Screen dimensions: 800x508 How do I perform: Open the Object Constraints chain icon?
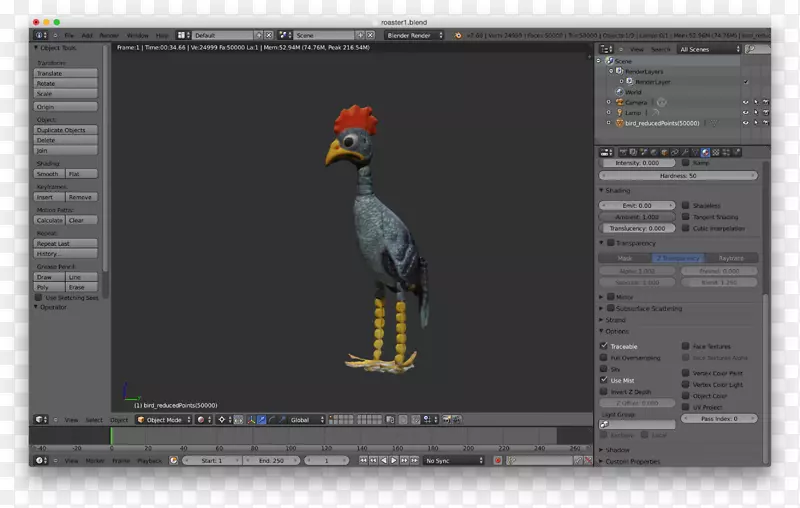pos(674,153)
